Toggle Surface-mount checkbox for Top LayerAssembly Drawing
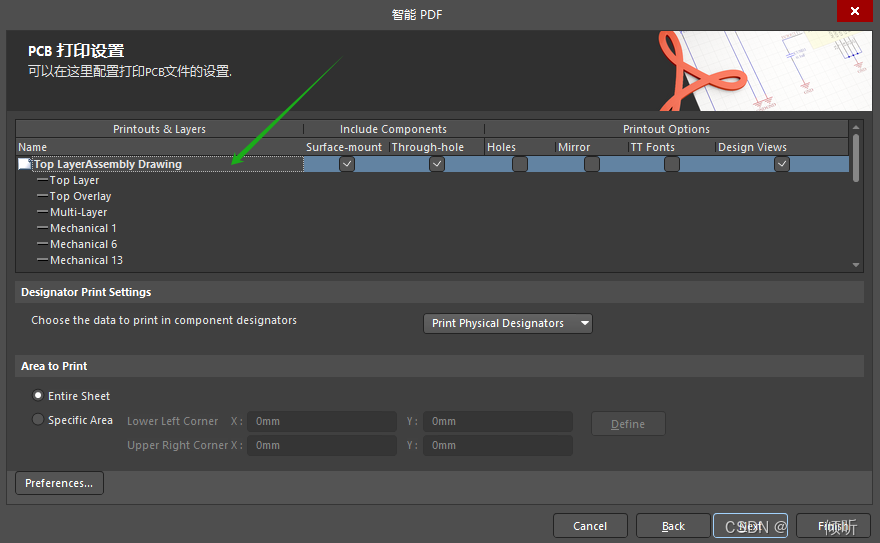Screen dimensions: 880x543 pos(347,164)
